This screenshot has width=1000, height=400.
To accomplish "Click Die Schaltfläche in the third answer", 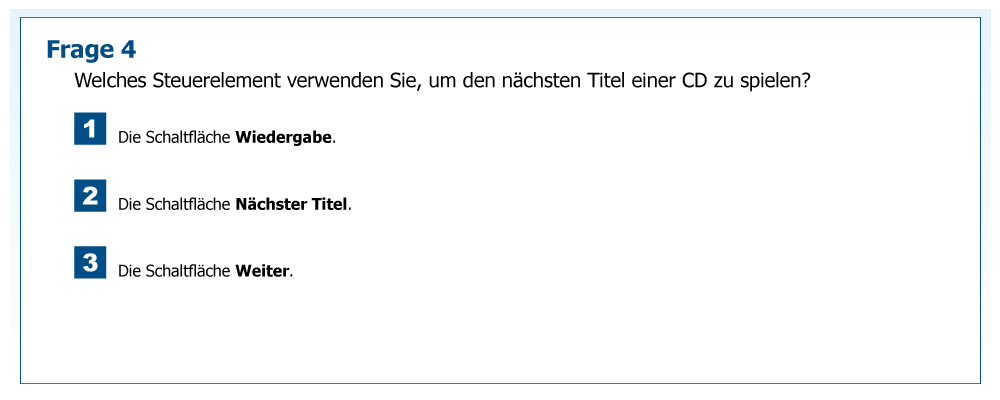I will coord(175,271).
